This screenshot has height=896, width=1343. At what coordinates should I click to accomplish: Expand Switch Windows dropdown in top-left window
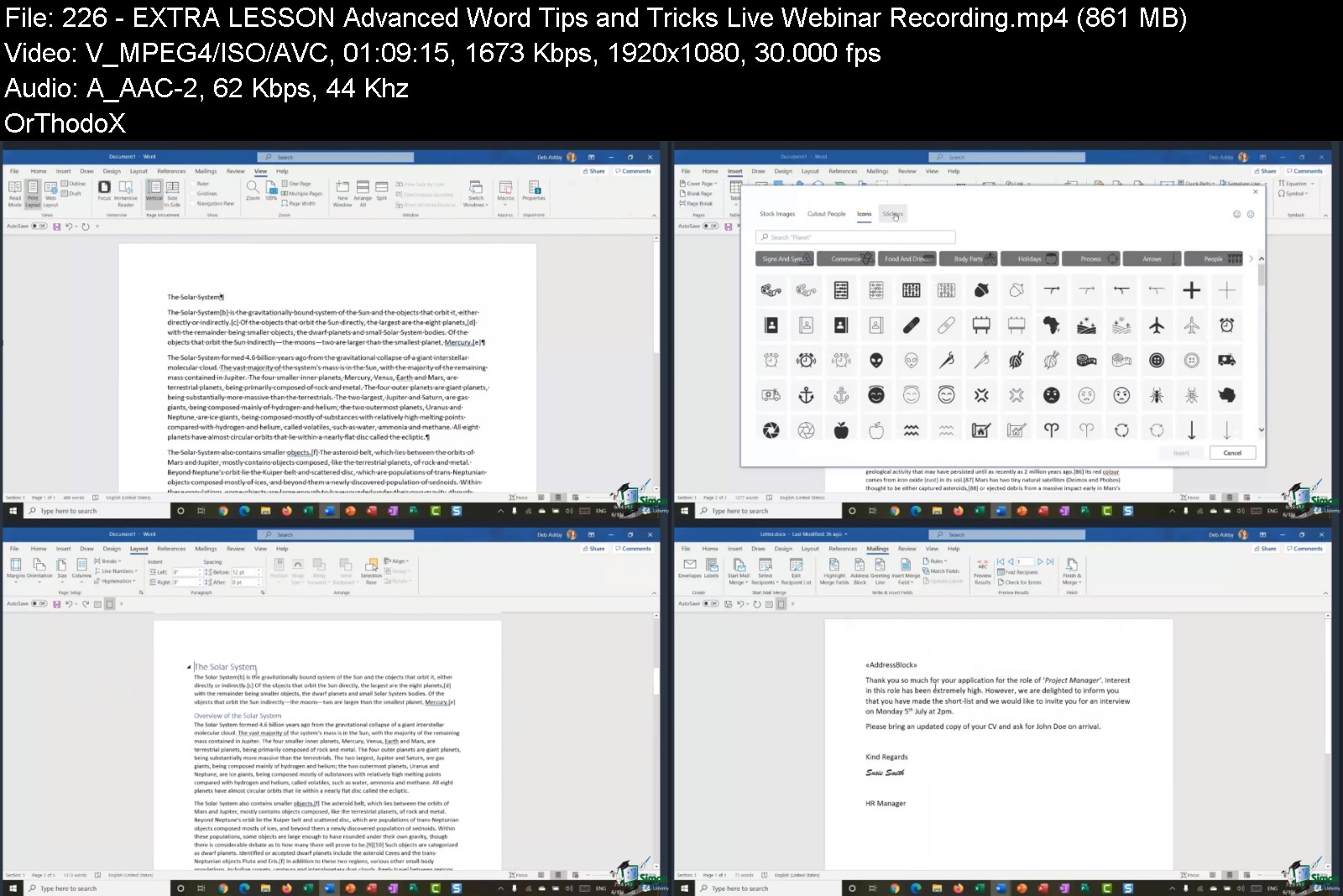coord(475,193)
